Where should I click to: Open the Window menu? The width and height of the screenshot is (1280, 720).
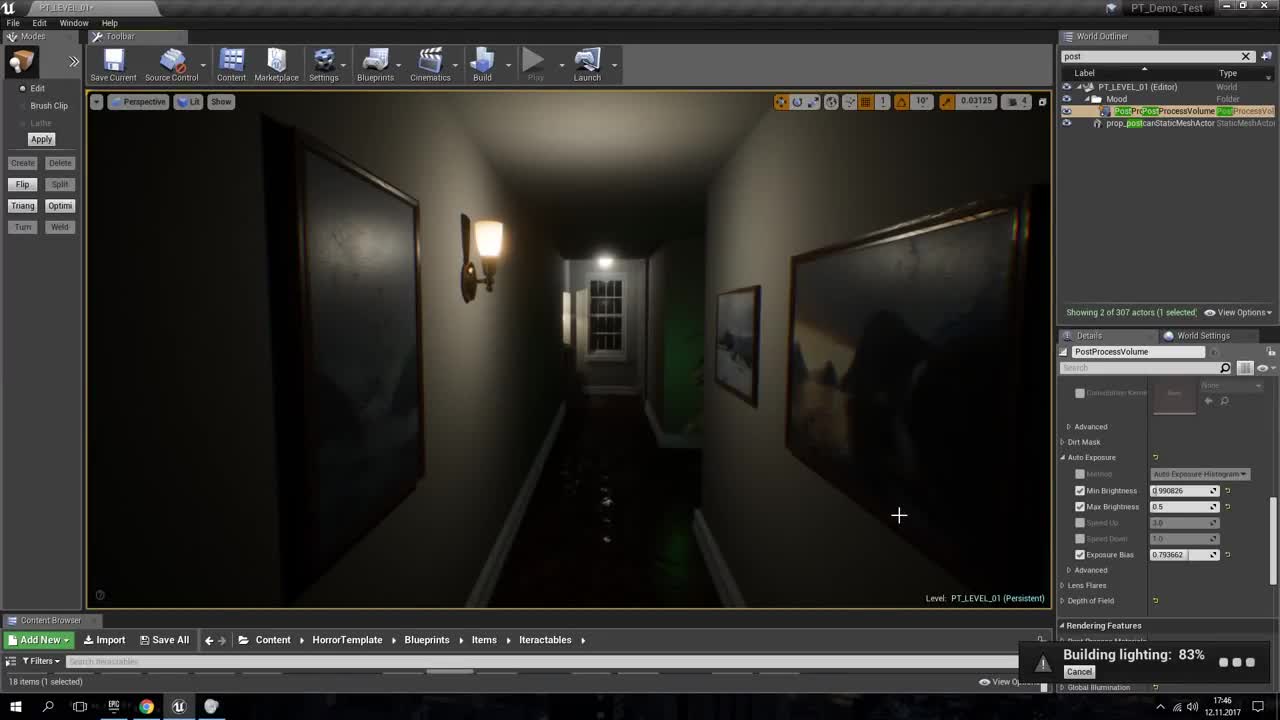click(74, 23)
